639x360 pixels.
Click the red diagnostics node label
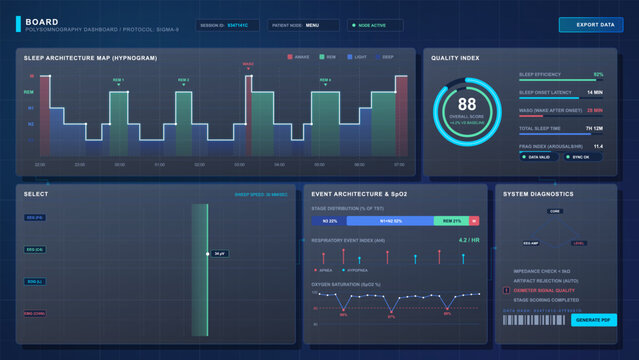(579, 243)
